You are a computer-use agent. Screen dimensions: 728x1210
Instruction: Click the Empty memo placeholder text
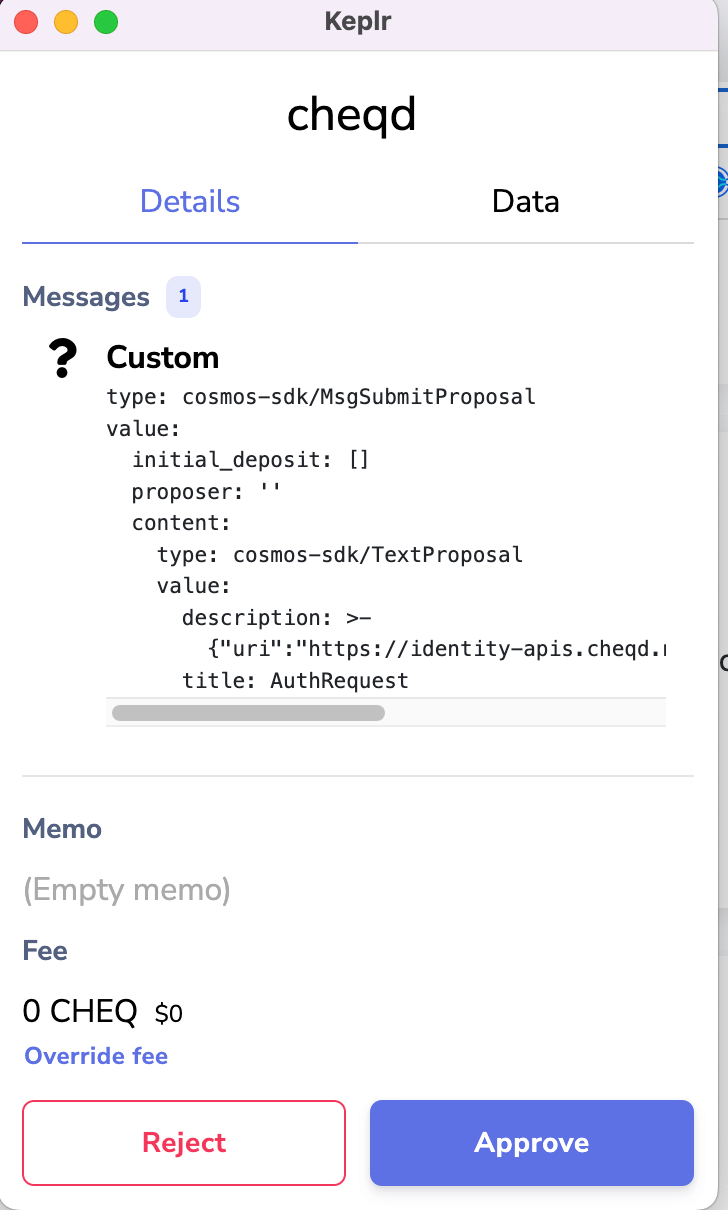(x=127, y=890)
